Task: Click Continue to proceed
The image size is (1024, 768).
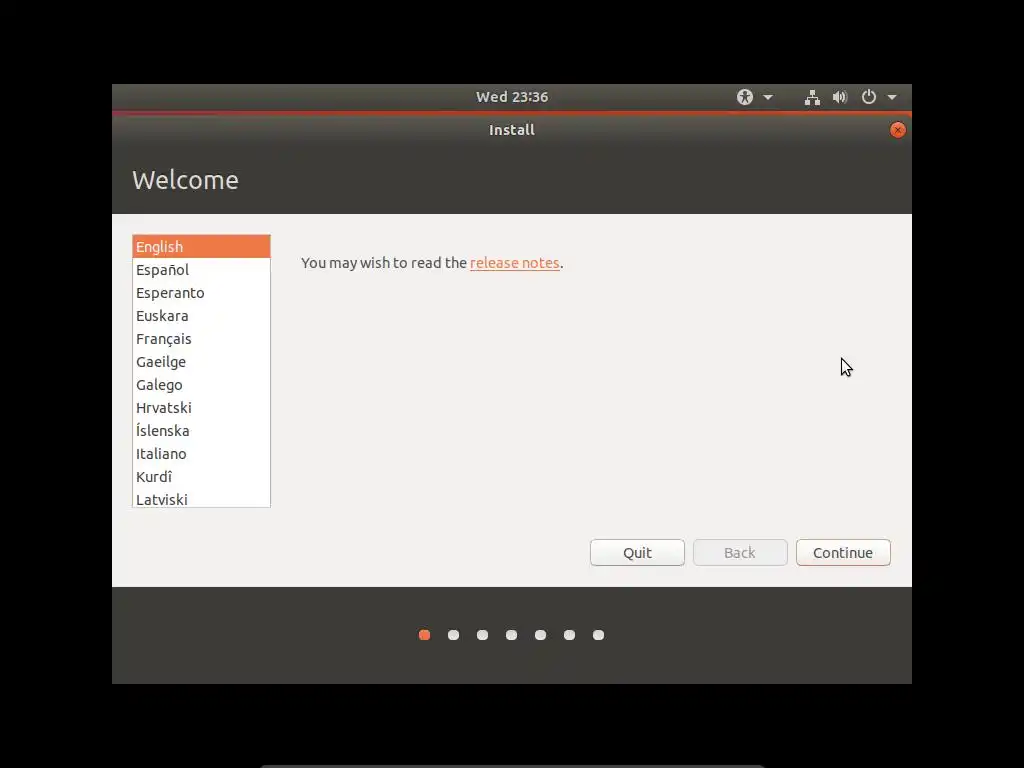Action: click(843, 552)
